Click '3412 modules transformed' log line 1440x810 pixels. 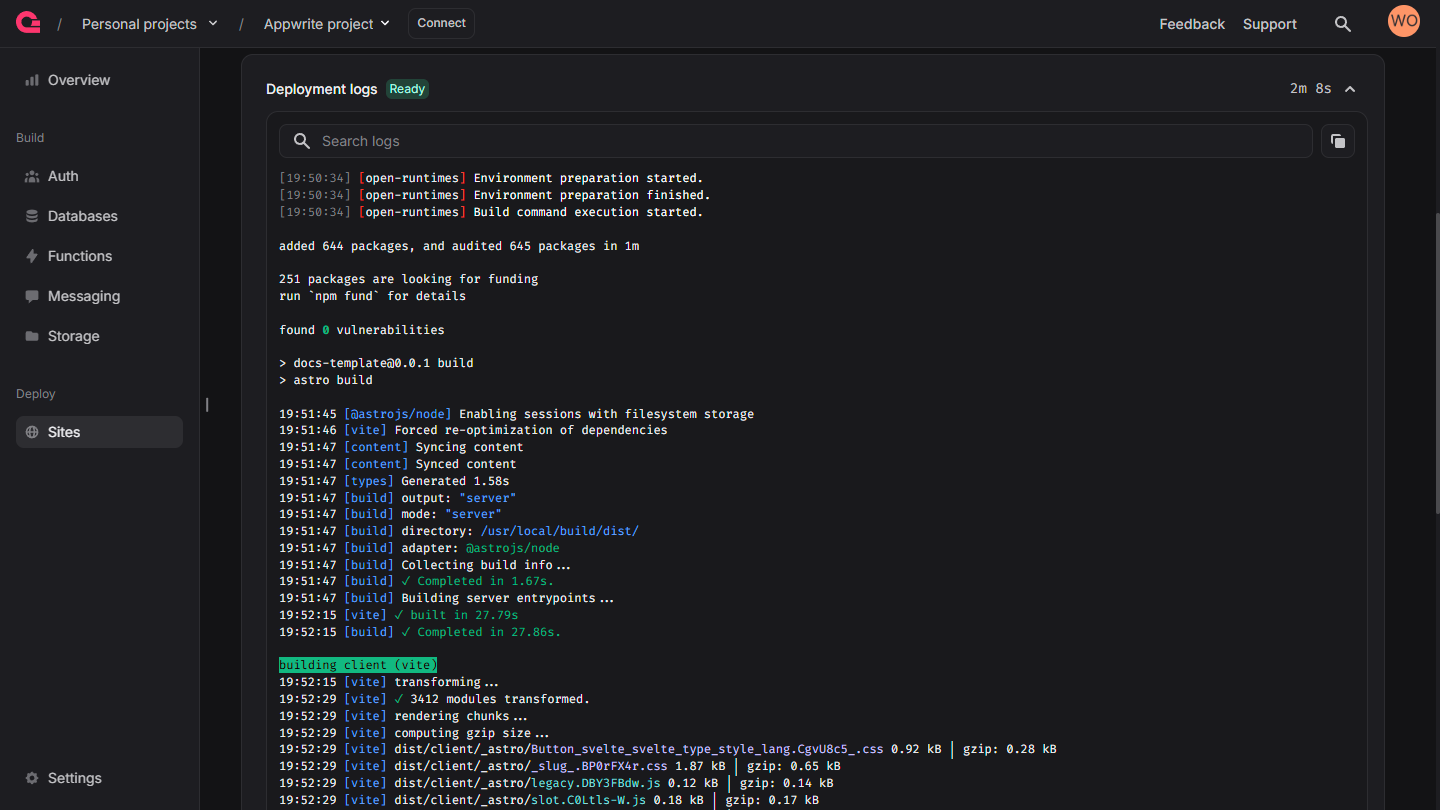click(x=434, y=699)
